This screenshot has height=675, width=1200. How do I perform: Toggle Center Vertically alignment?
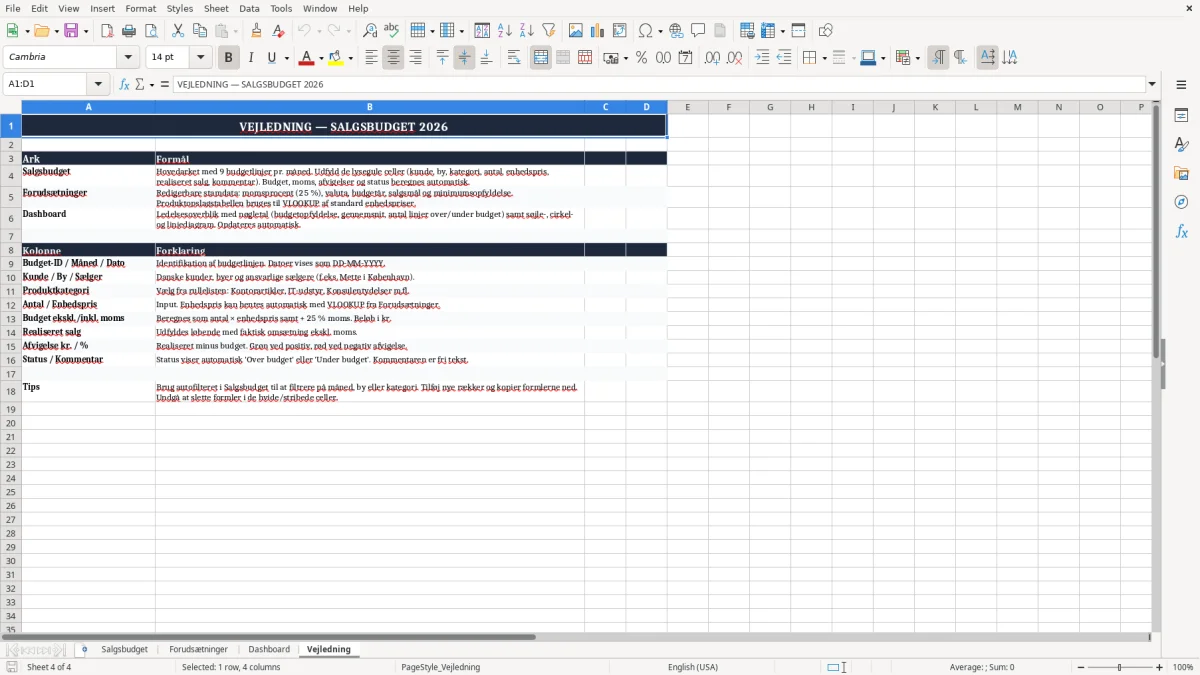(x=464, y=58)
